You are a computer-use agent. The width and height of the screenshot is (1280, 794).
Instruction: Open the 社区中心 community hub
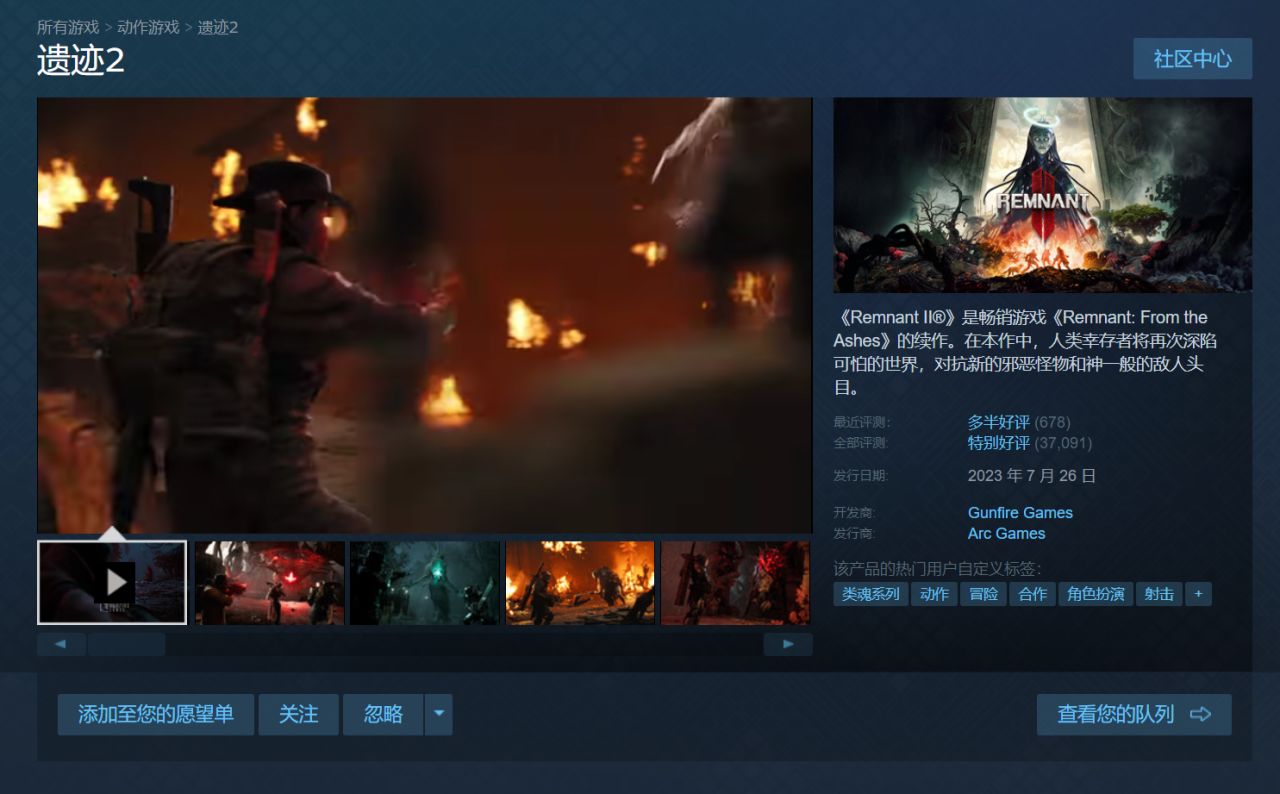[x=1192, y=59]
